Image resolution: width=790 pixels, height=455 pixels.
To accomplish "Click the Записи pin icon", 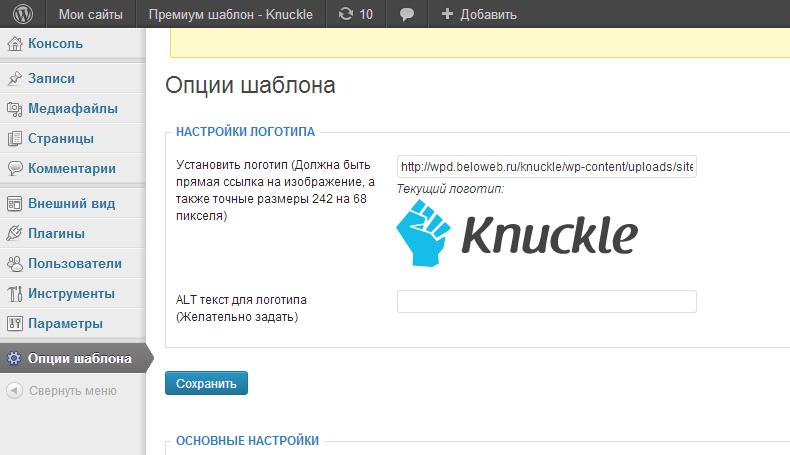I will pos(14,78).
